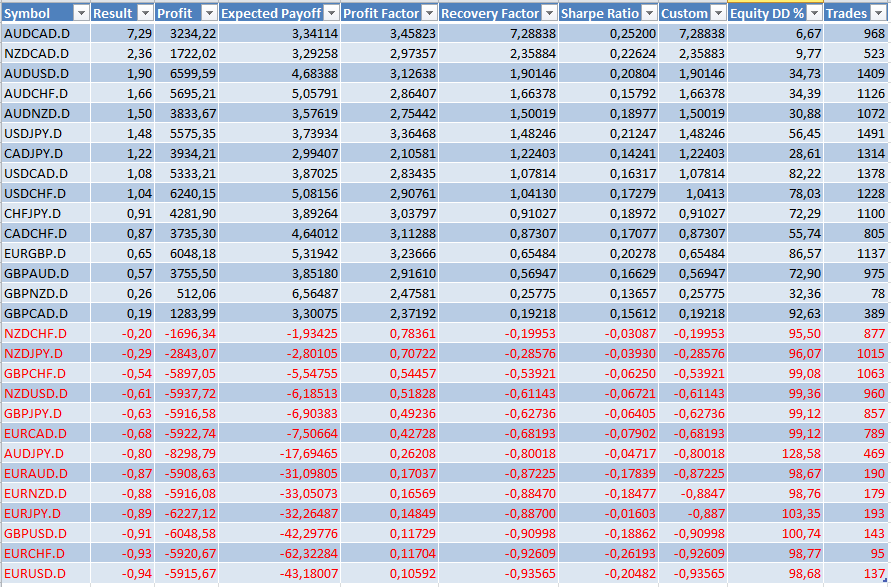Open the Sharpe Ratio filter dropdown
Viewport: 891px width, 587px height.
coord(649,13)
